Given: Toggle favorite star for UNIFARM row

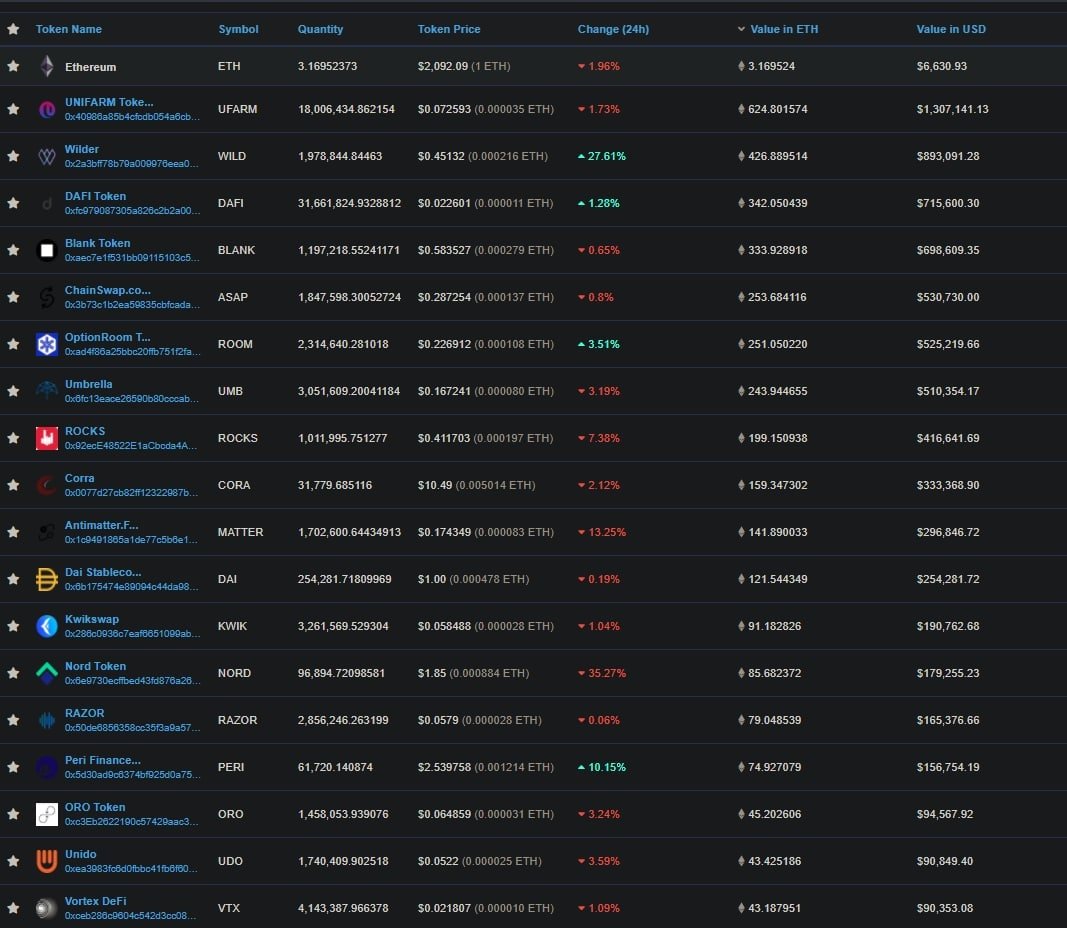Looking at the screenshot, I should point(13,109).
